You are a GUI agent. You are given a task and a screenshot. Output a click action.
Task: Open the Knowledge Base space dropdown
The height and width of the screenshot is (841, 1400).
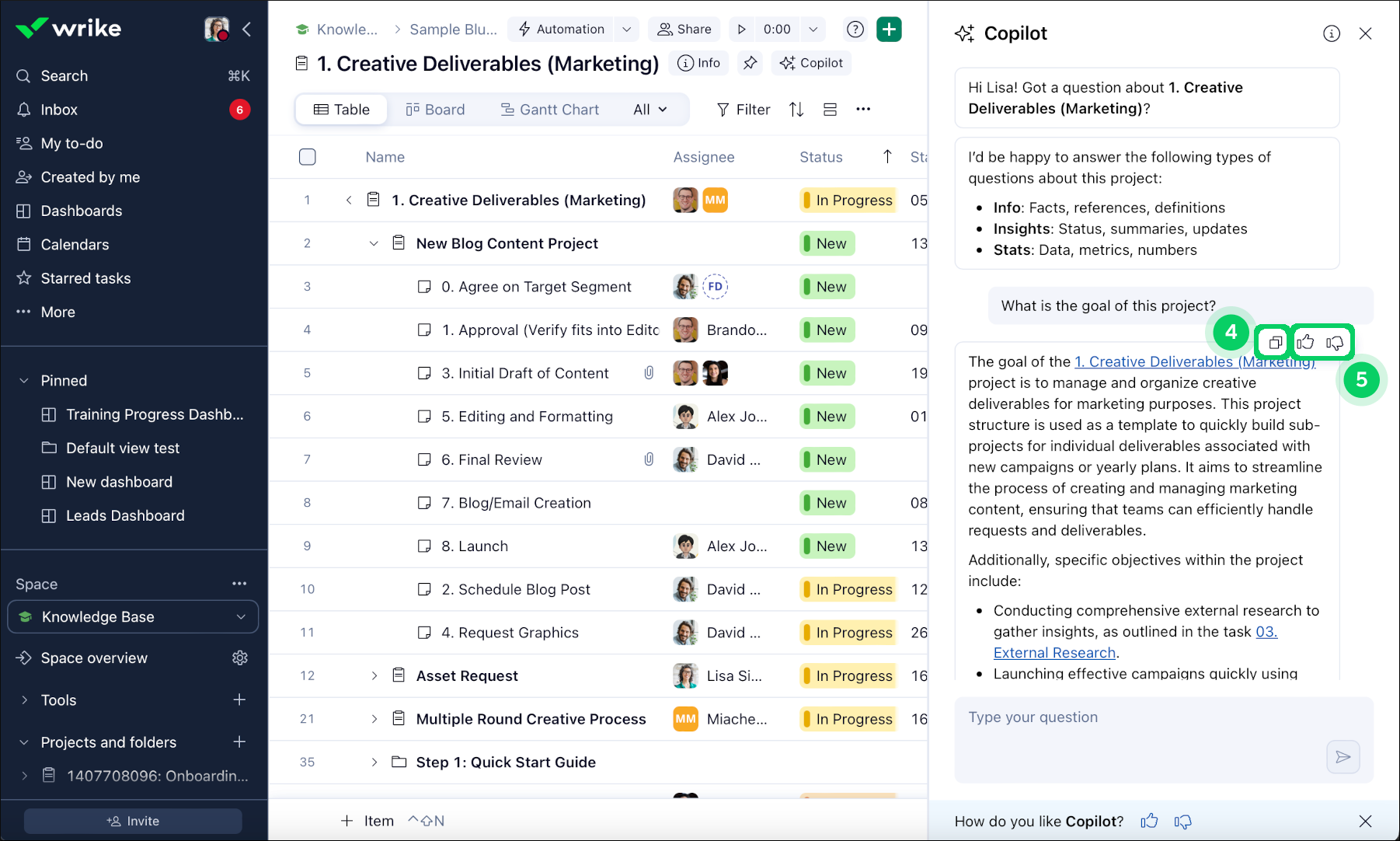241,617
